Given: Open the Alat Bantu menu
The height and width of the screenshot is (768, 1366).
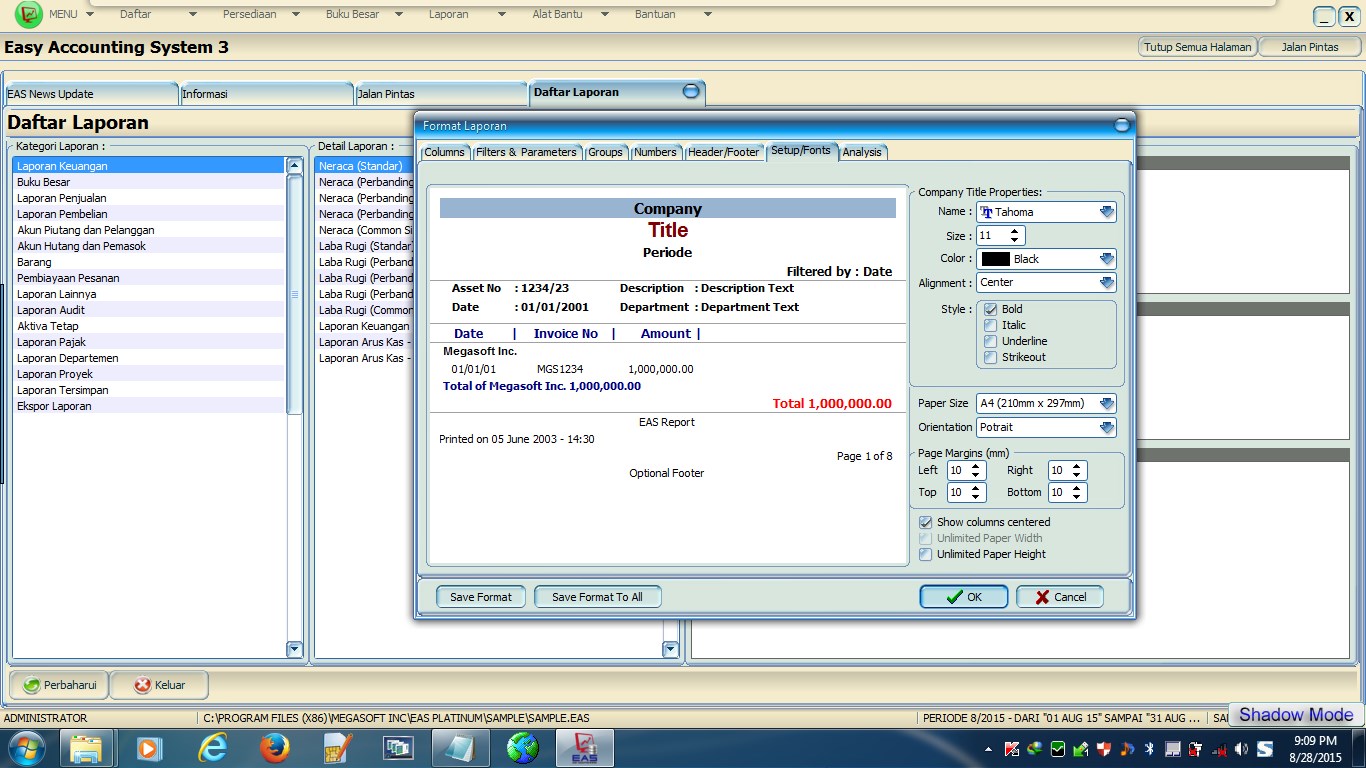Looking at the screenshot, I should pos(558,14).
